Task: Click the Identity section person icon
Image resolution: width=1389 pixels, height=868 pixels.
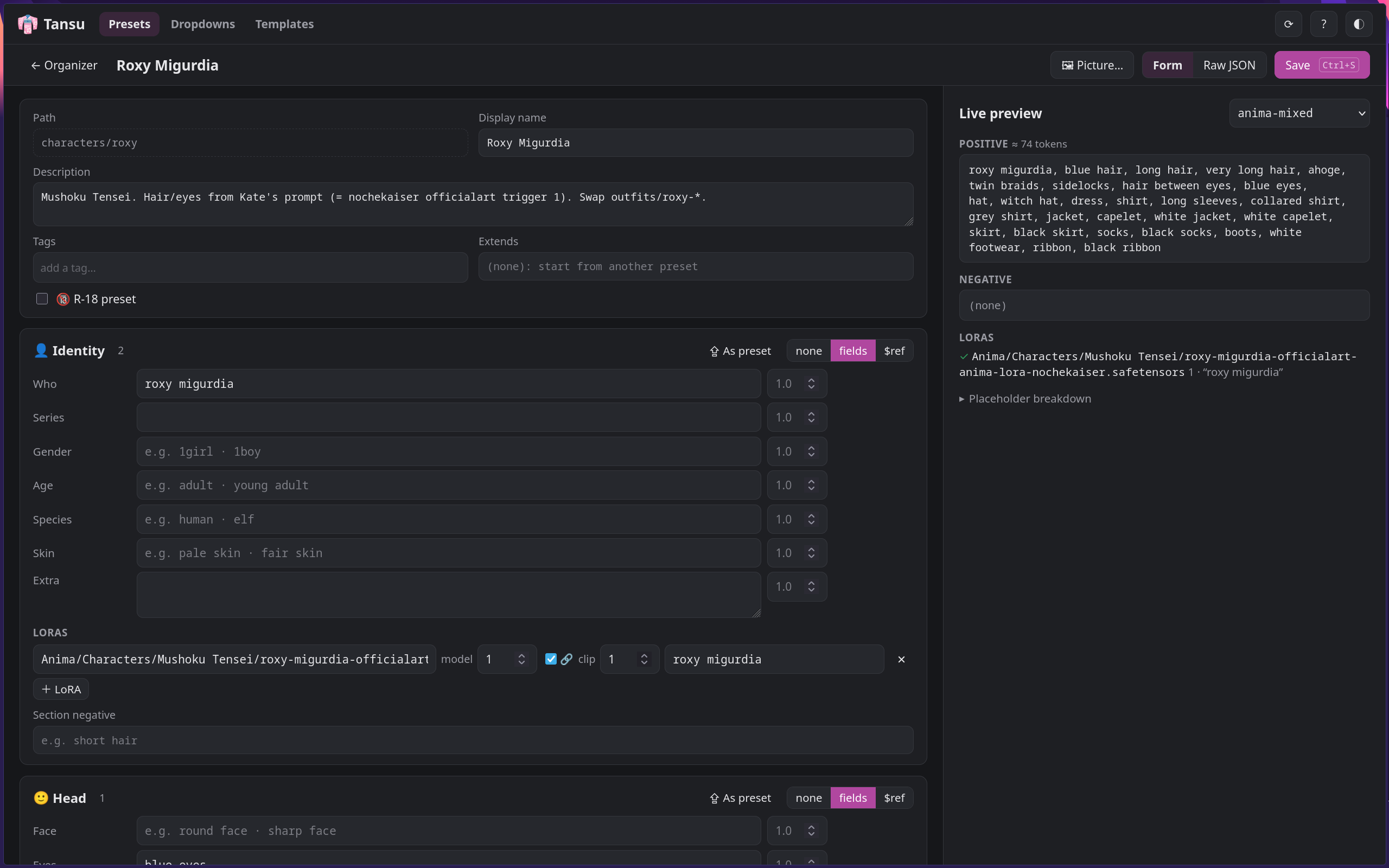Action: click(41, 350)
